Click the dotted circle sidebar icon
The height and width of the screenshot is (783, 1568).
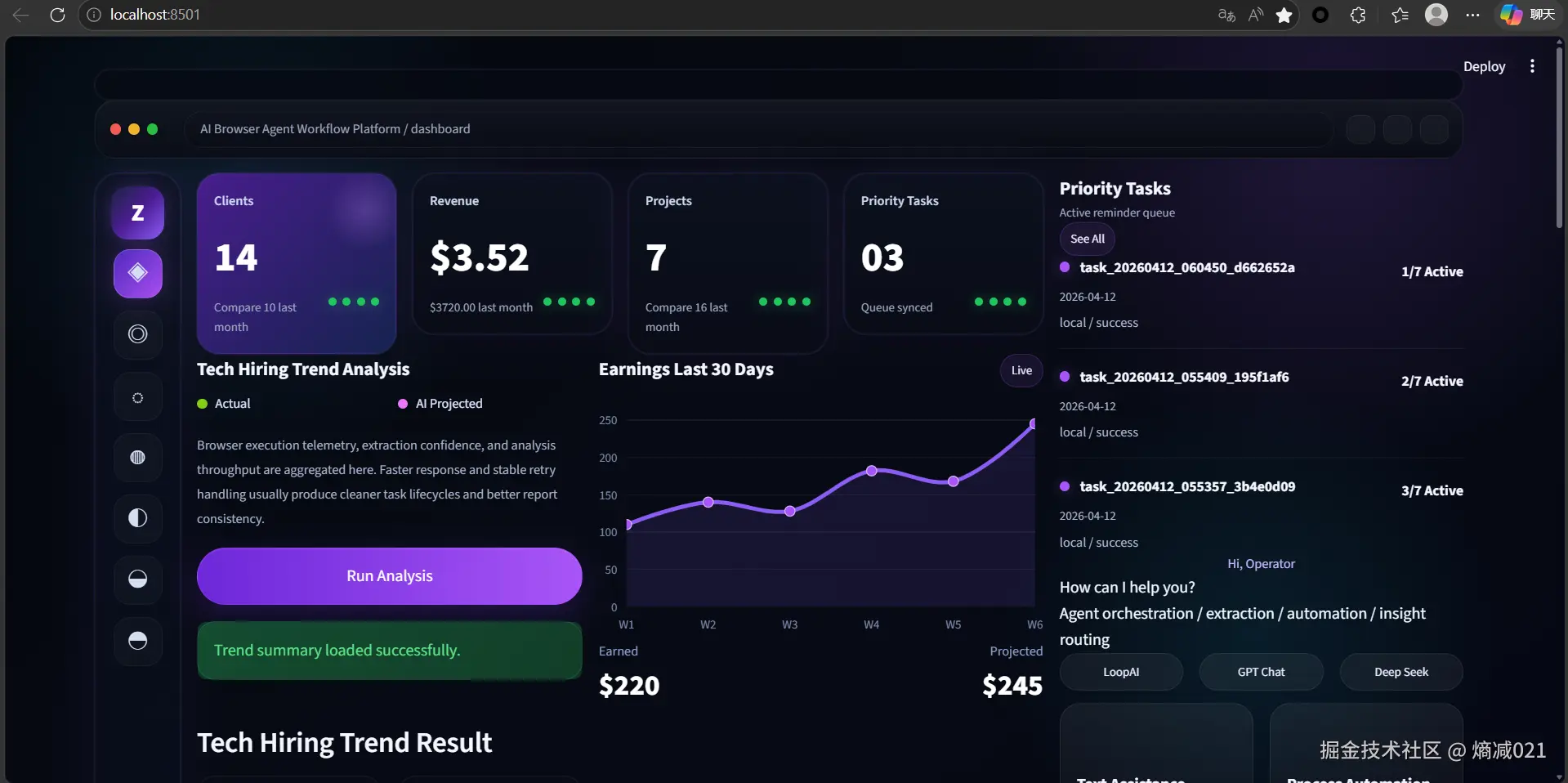tap(136, 396)
